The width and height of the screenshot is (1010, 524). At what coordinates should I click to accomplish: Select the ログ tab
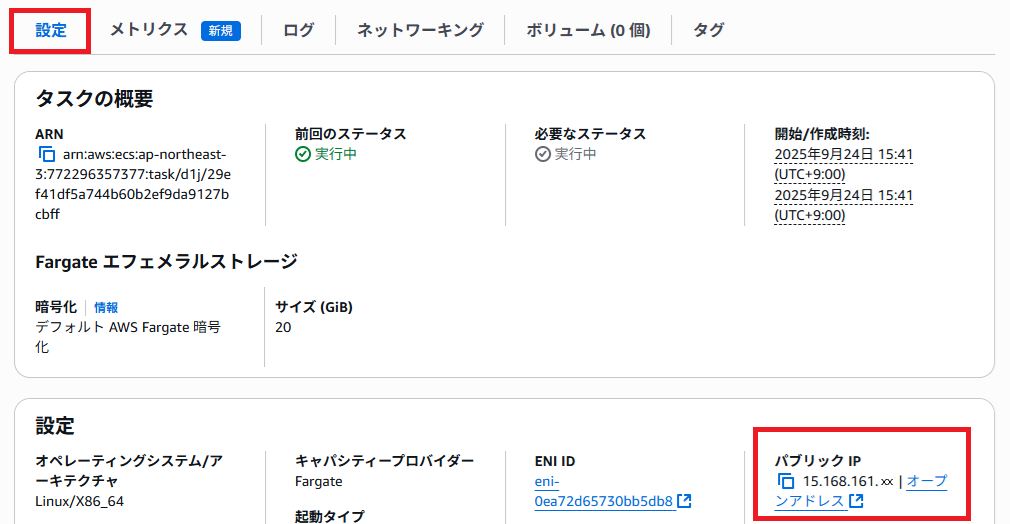(298, 30)
